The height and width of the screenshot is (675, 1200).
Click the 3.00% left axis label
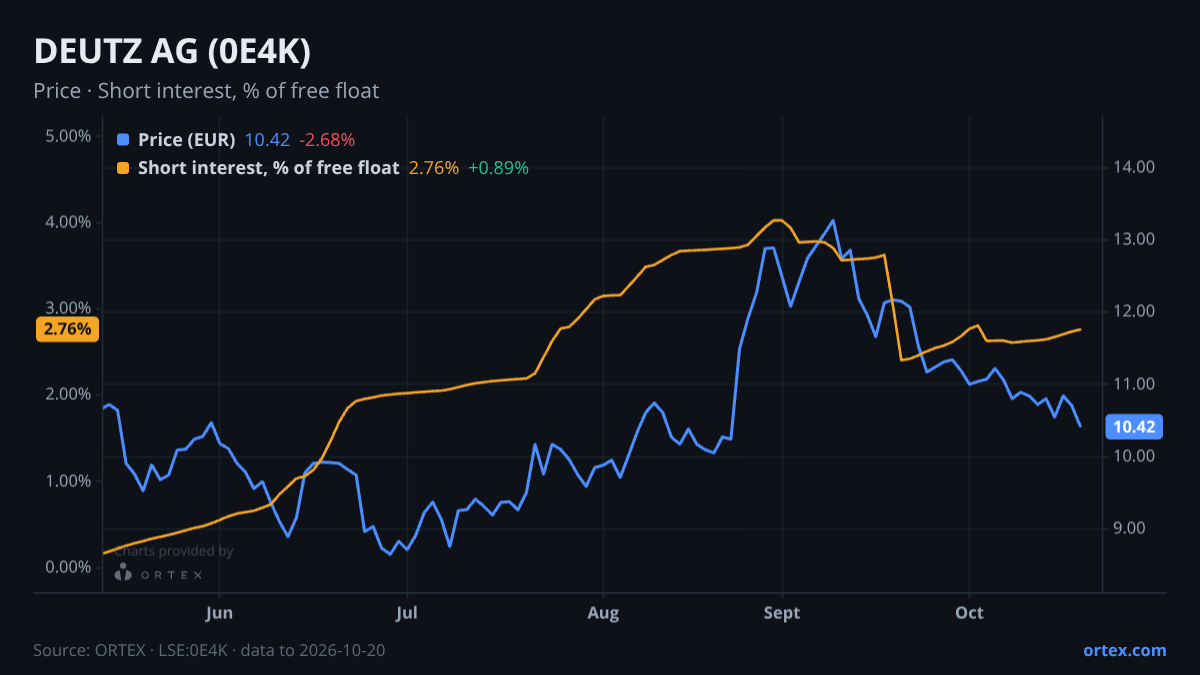point(68,308)
